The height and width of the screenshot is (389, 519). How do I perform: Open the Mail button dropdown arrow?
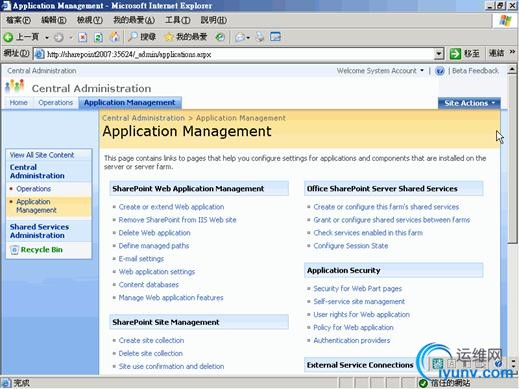[x=248, y=38]
